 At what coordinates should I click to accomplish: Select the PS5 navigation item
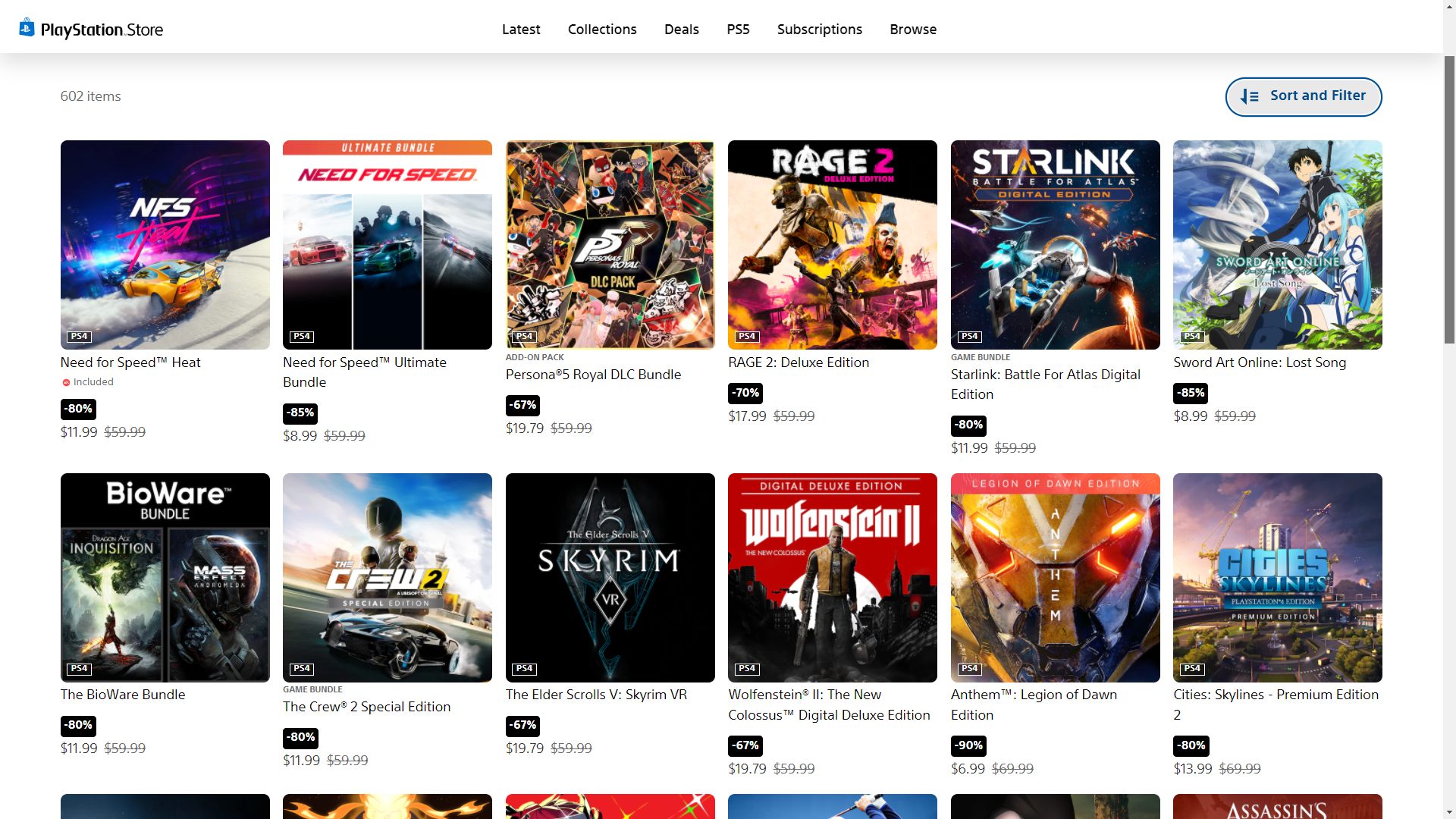point(738,30)
